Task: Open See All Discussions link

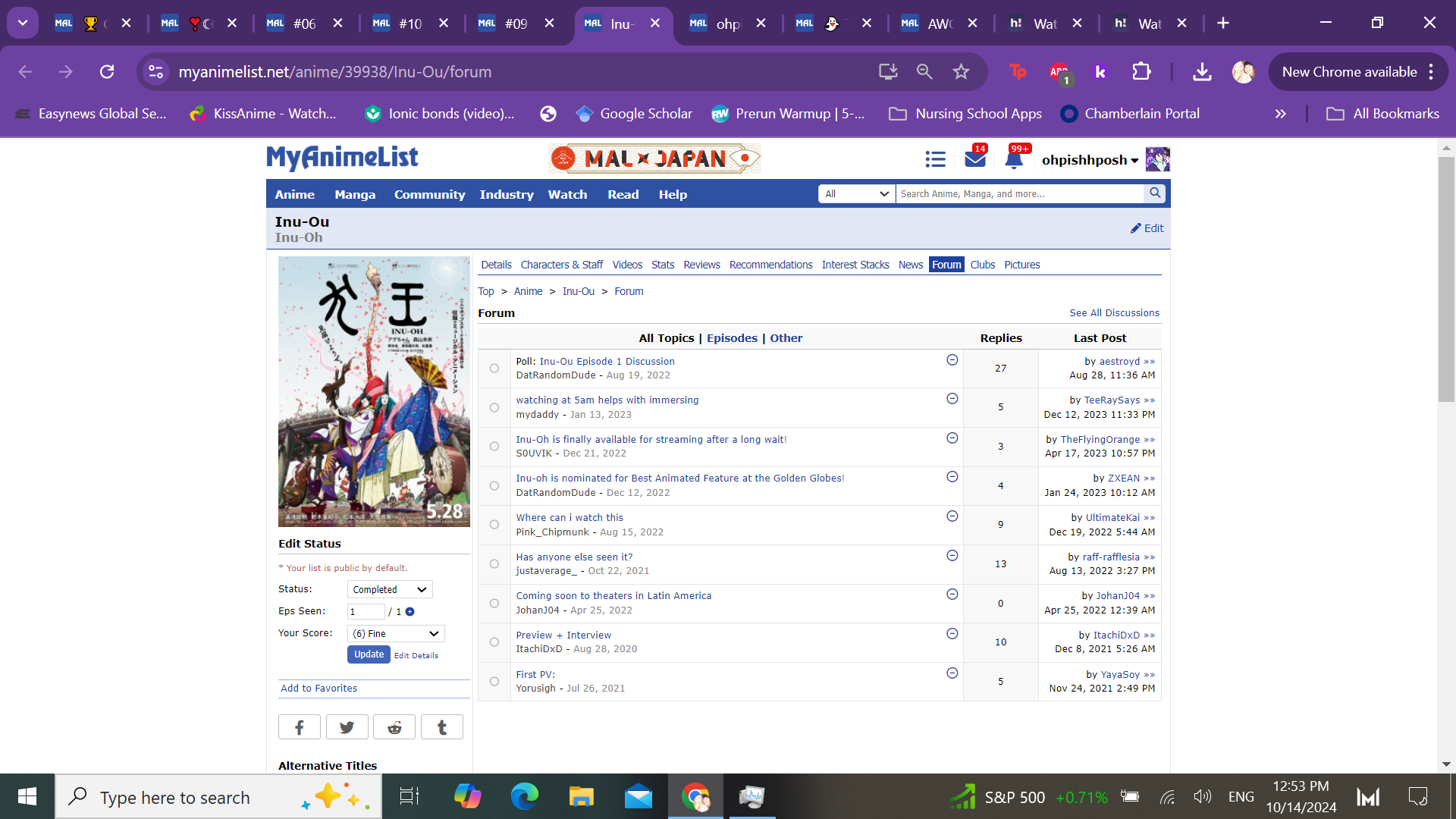Action: tap(1114, 313)
